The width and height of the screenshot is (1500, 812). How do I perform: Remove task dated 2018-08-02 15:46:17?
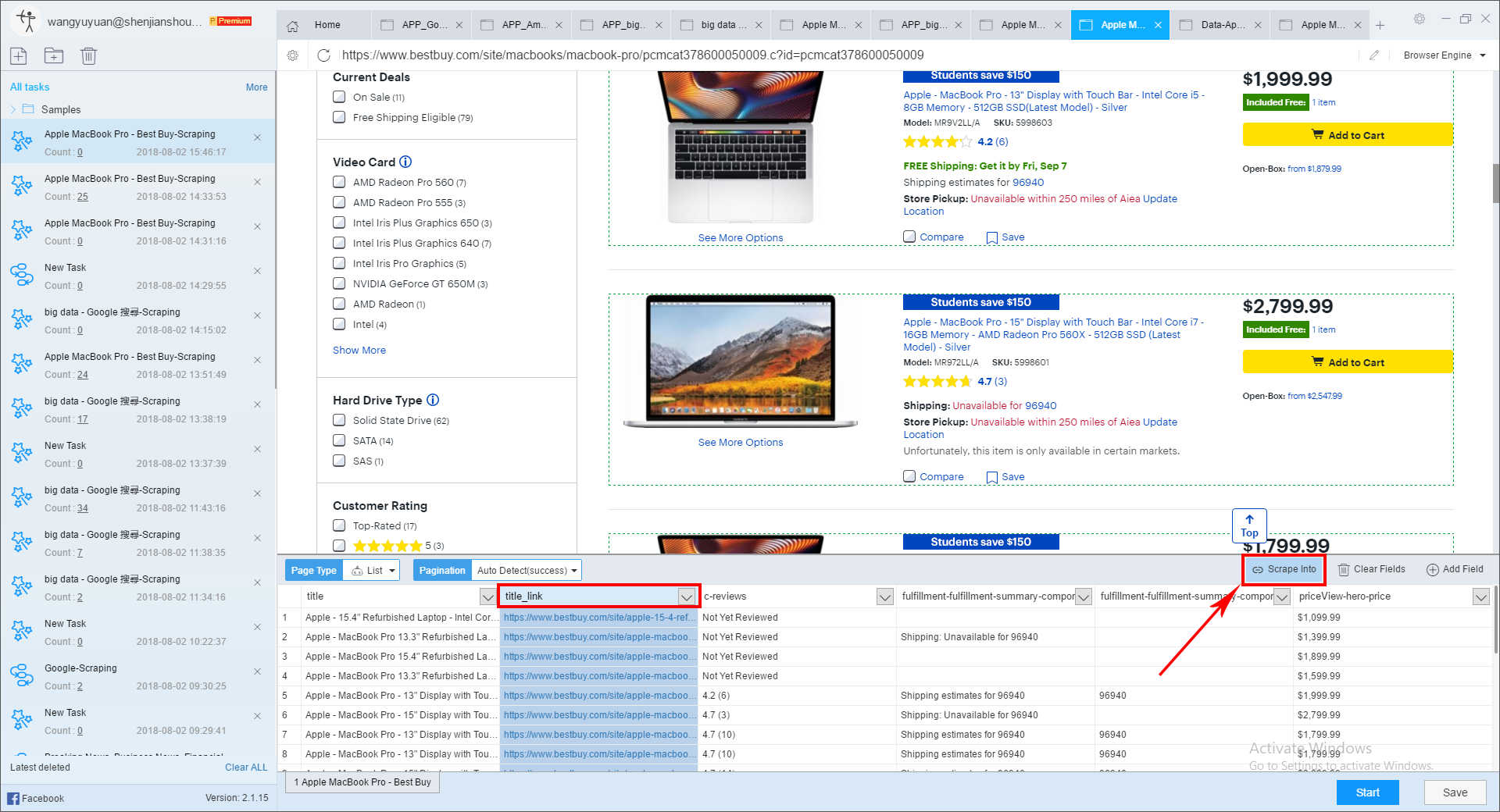click(258, 137)
